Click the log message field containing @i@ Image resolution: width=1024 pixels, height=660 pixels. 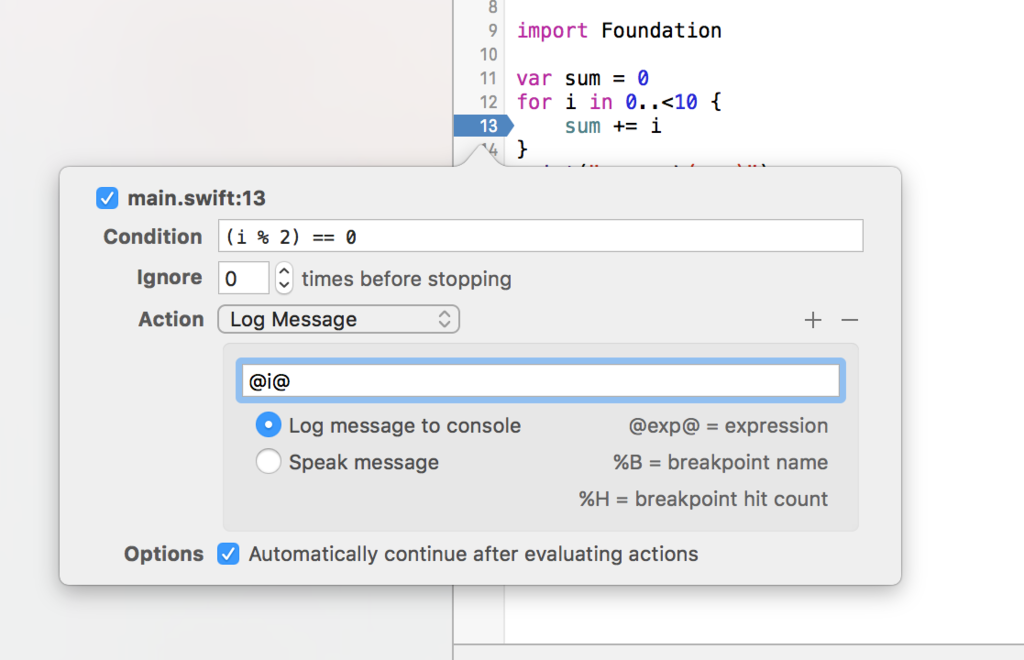pos(540,381)
